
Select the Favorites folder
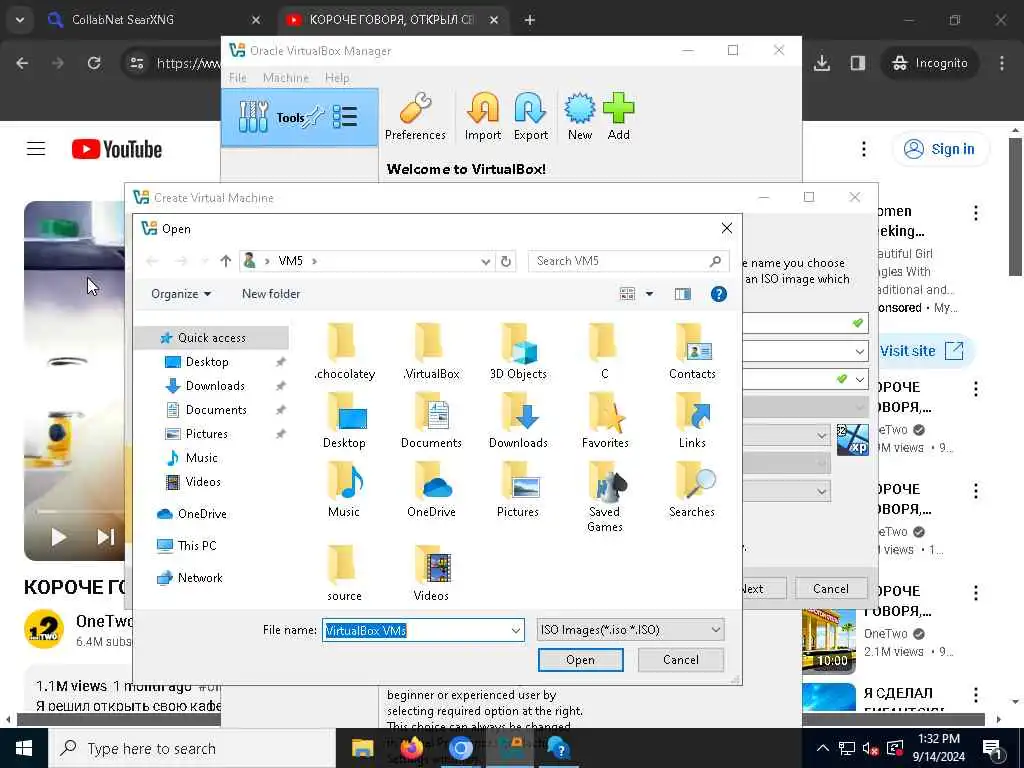click(x=605, y=420)
